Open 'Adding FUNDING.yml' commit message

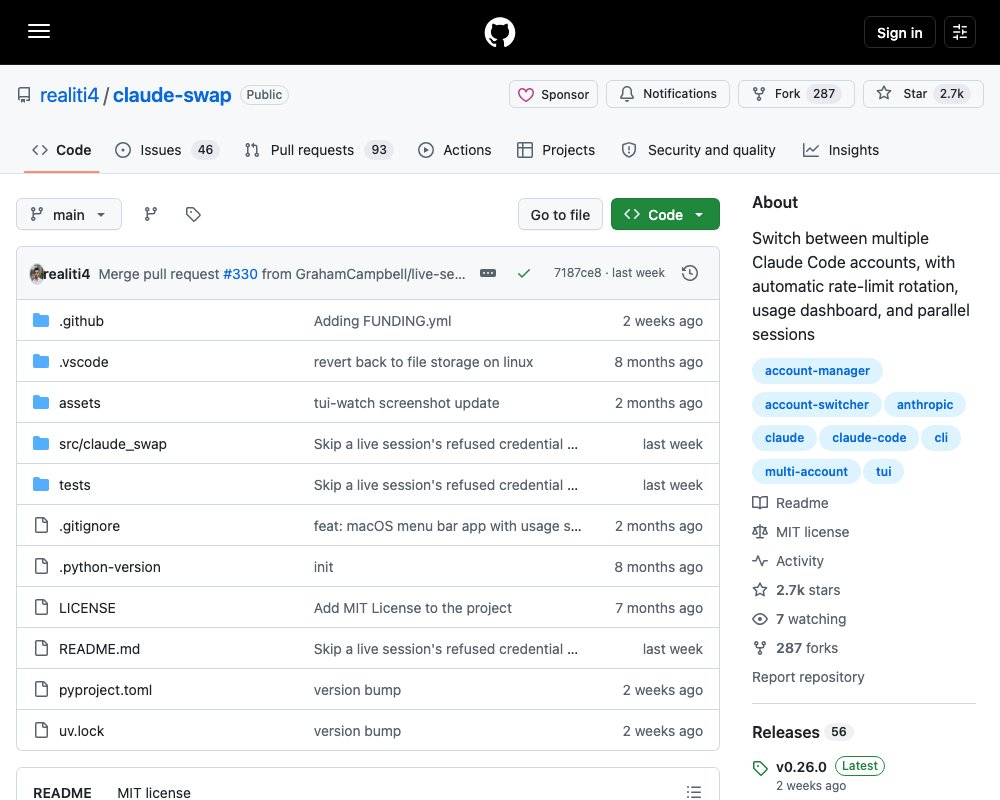coord(382,321)
